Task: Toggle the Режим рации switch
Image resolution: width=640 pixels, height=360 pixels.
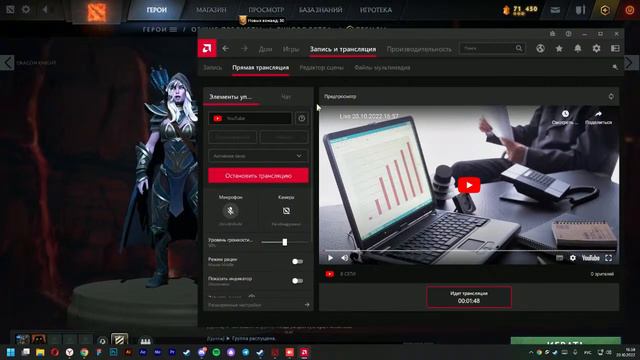Action: 298,261
